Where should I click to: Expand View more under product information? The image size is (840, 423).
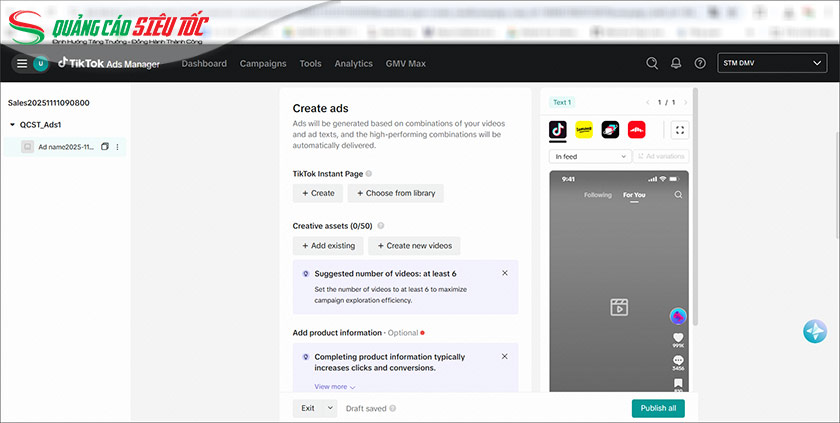[x=335, y=386]
